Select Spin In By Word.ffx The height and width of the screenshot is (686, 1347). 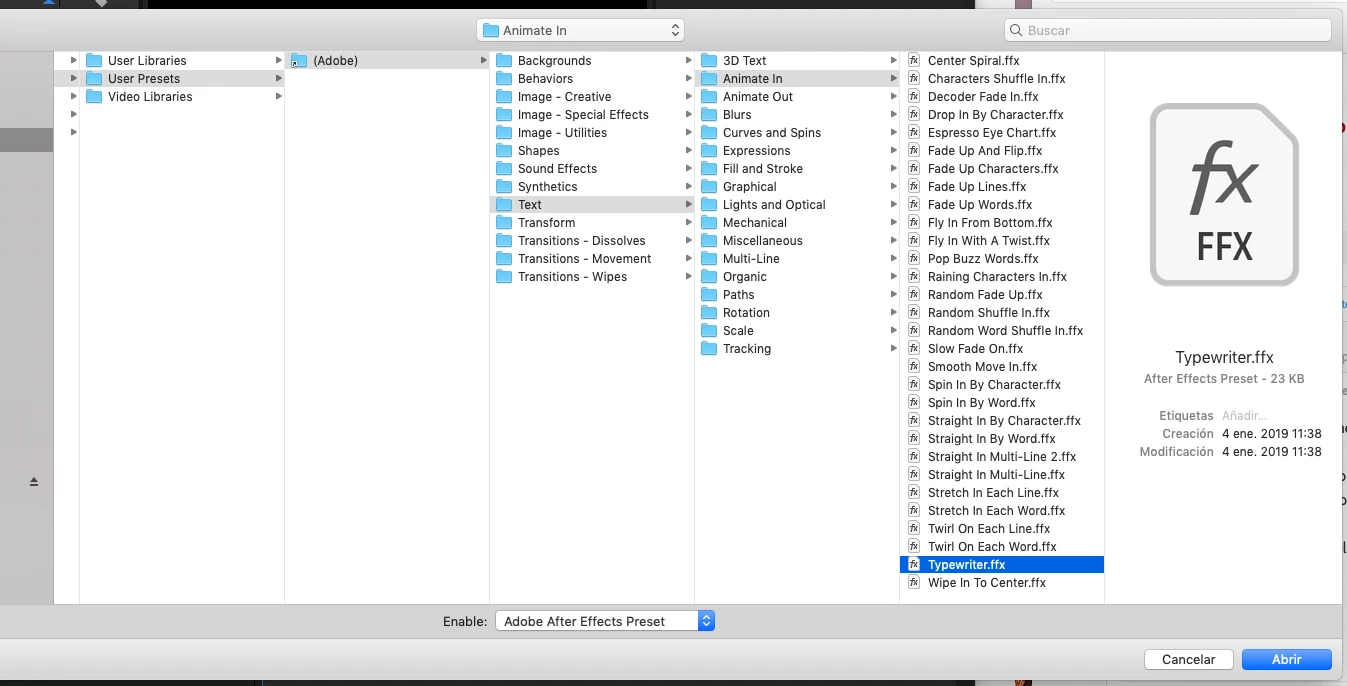1002,402
